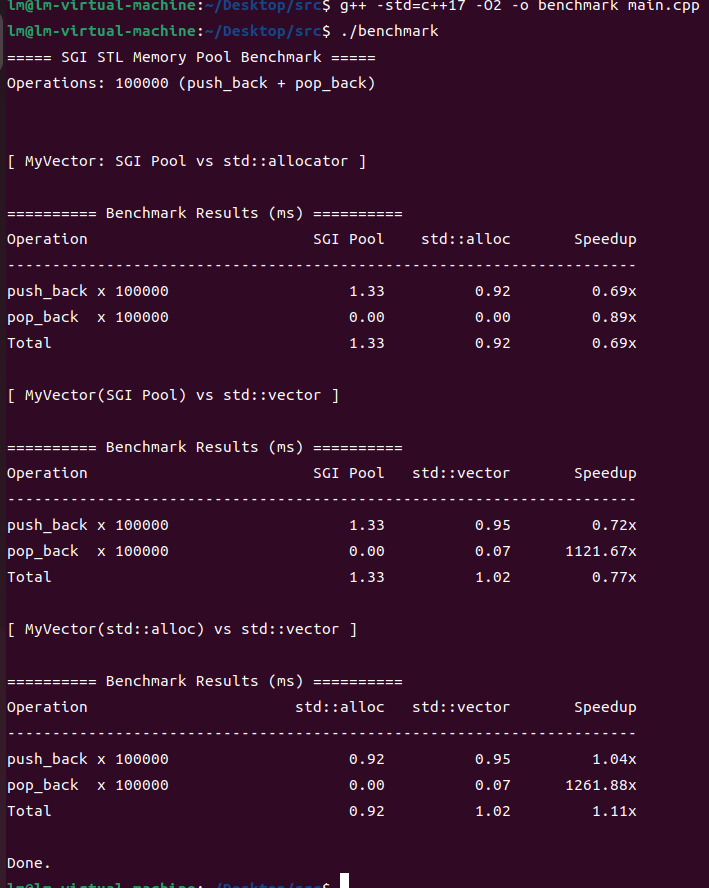Click the 0.77x total speedup value

pyautogui.click(x=614, y=577)
